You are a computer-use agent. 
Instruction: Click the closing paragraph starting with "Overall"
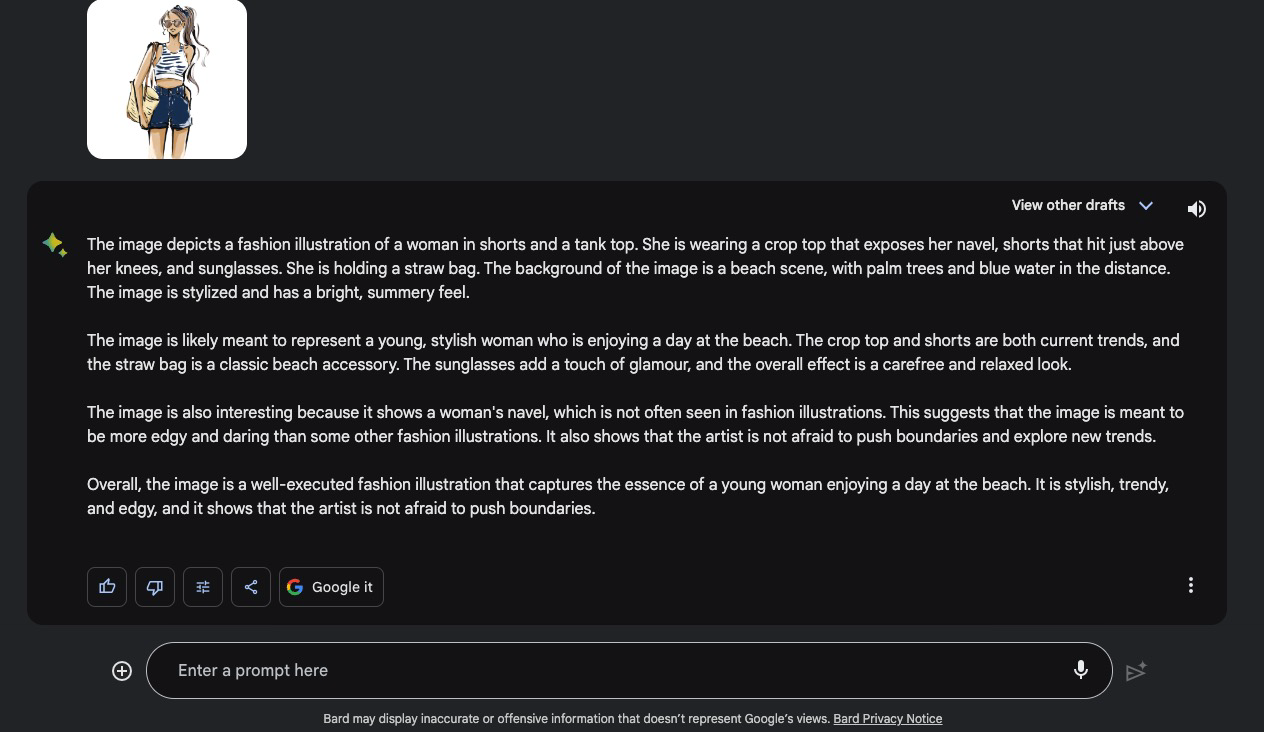627,496
